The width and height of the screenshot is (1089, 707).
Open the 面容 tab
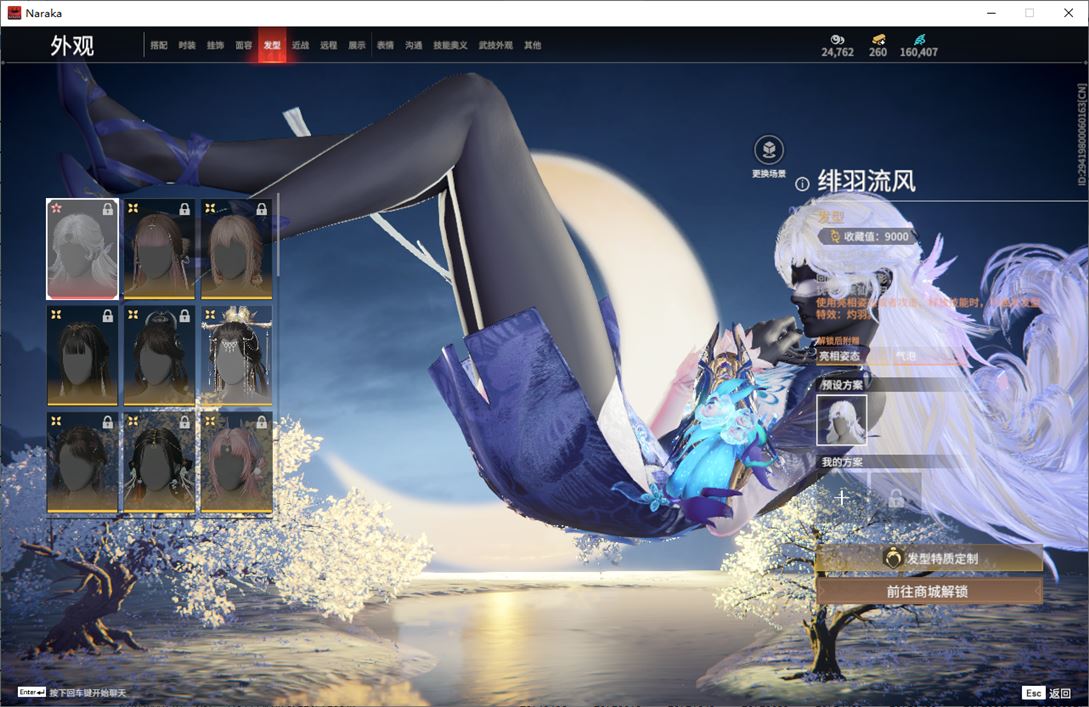[244, 45]
